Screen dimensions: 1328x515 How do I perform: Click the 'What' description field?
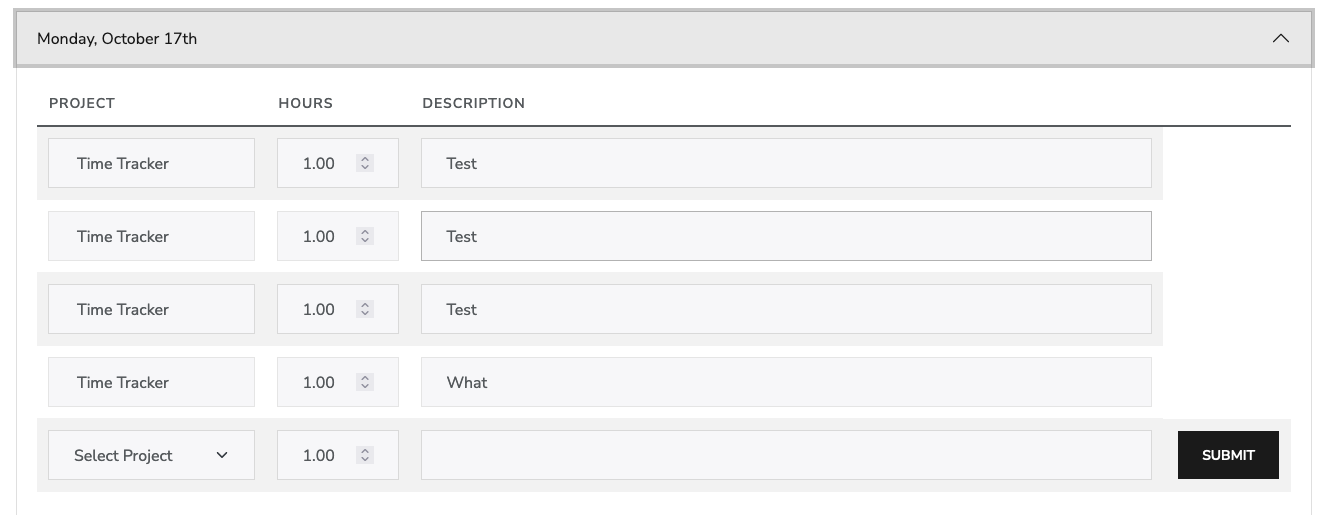786,382
